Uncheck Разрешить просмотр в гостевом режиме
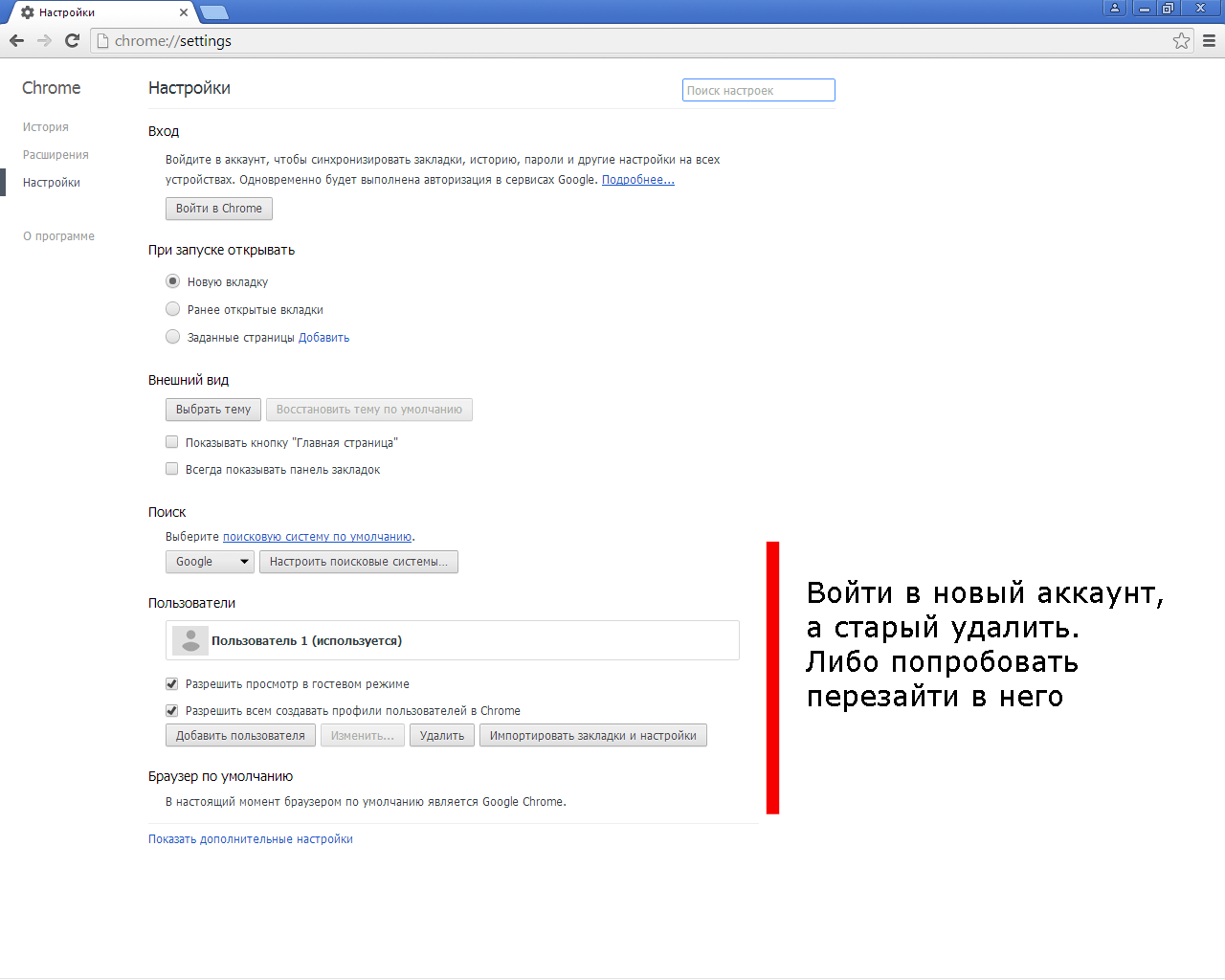 (x=172, y=683)
